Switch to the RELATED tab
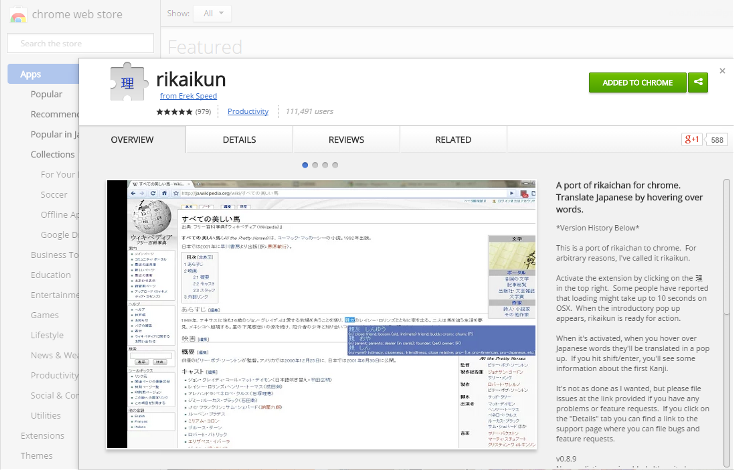The image size is (734, 470). coord(453,140)
